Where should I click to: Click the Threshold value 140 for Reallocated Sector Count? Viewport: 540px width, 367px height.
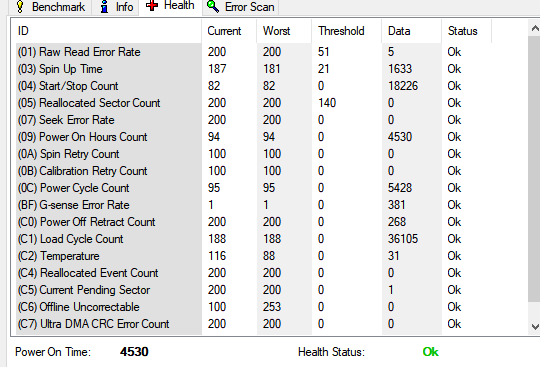coord(327,103)
